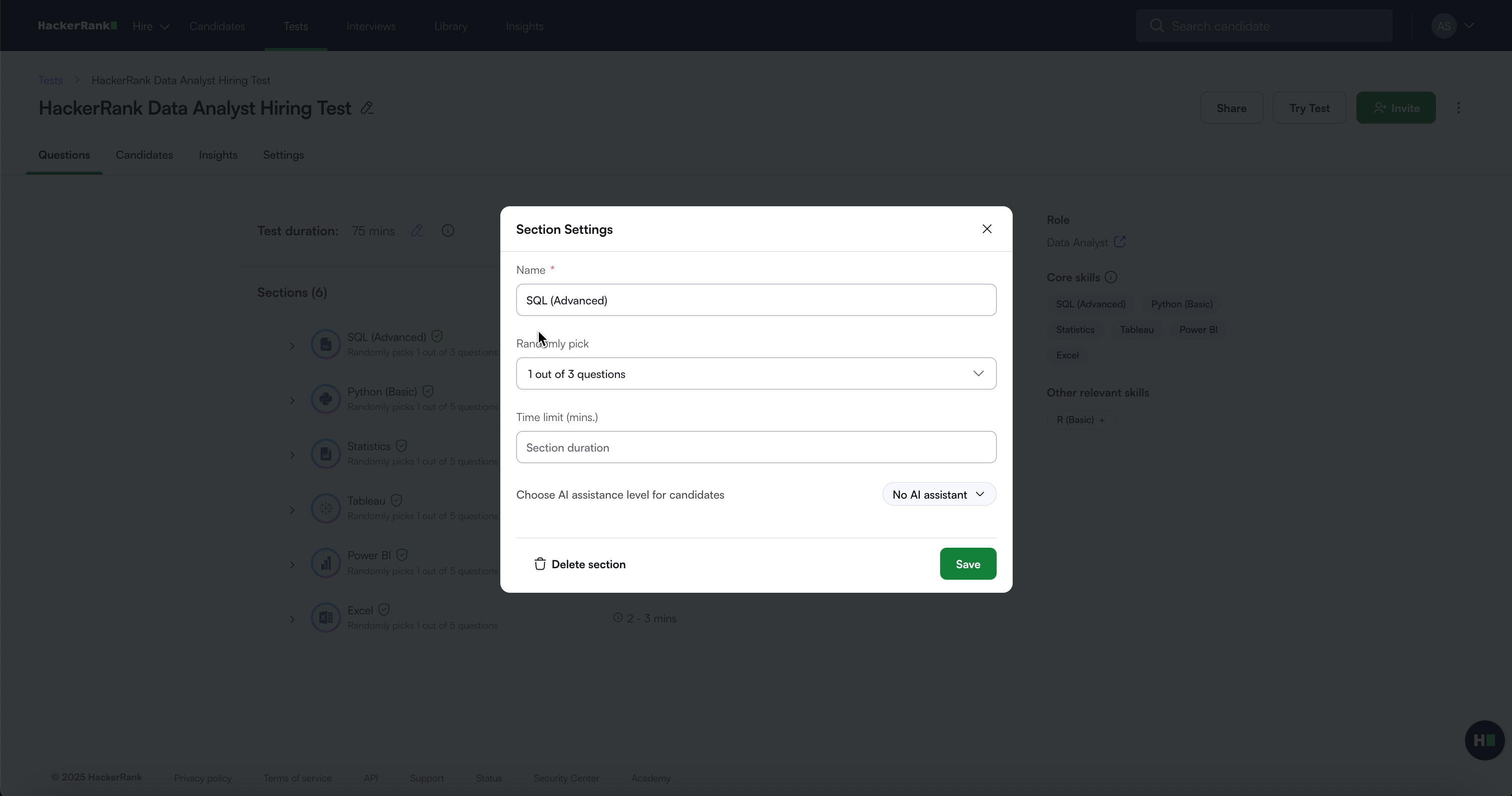
Task: Open the three-dot more options menu
Action: tap(1458, 108)
